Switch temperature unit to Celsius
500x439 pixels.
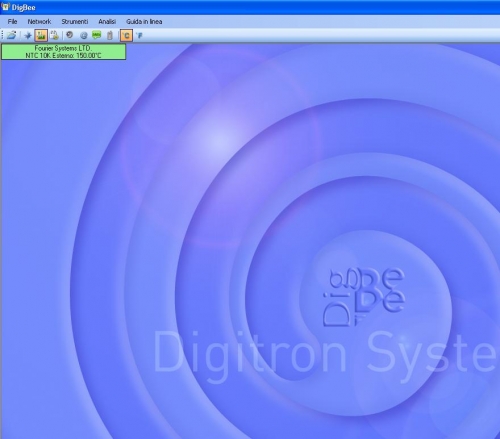point(126,35)
